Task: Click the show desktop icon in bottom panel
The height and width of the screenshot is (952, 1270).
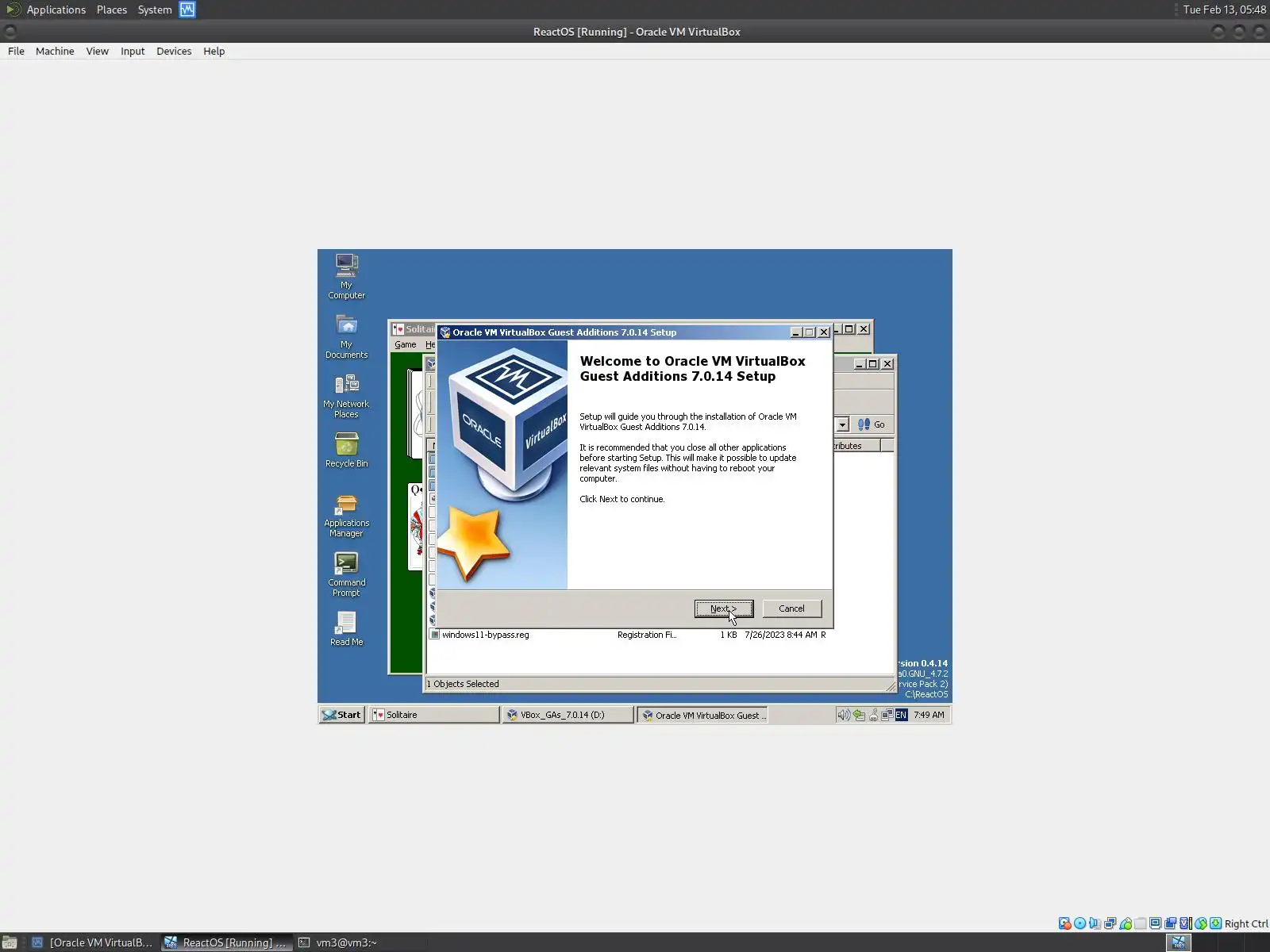Action: click(10, 942)
